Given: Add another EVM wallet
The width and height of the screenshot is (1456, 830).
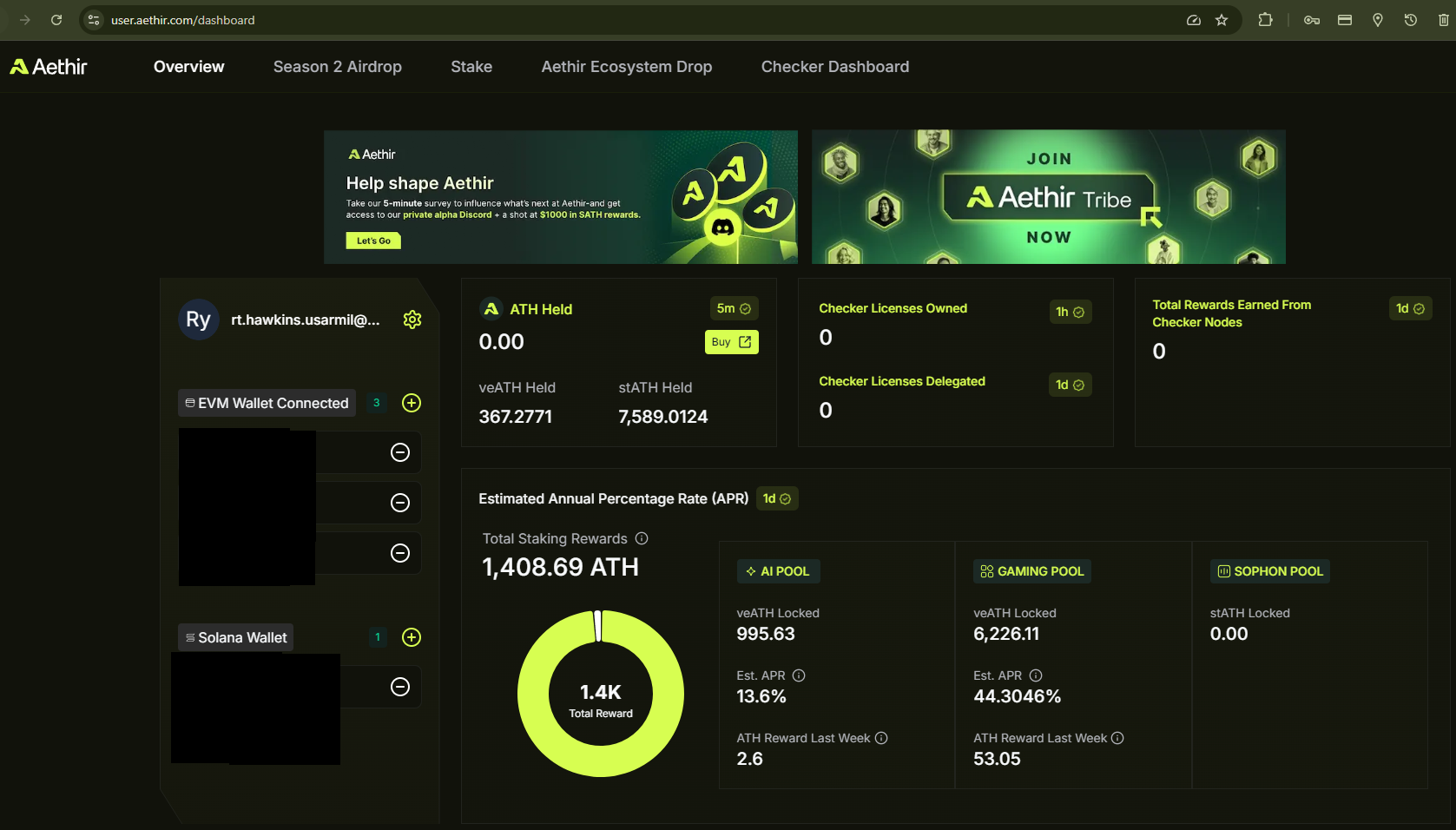Looking at the screenshot, I should [412, 403].
